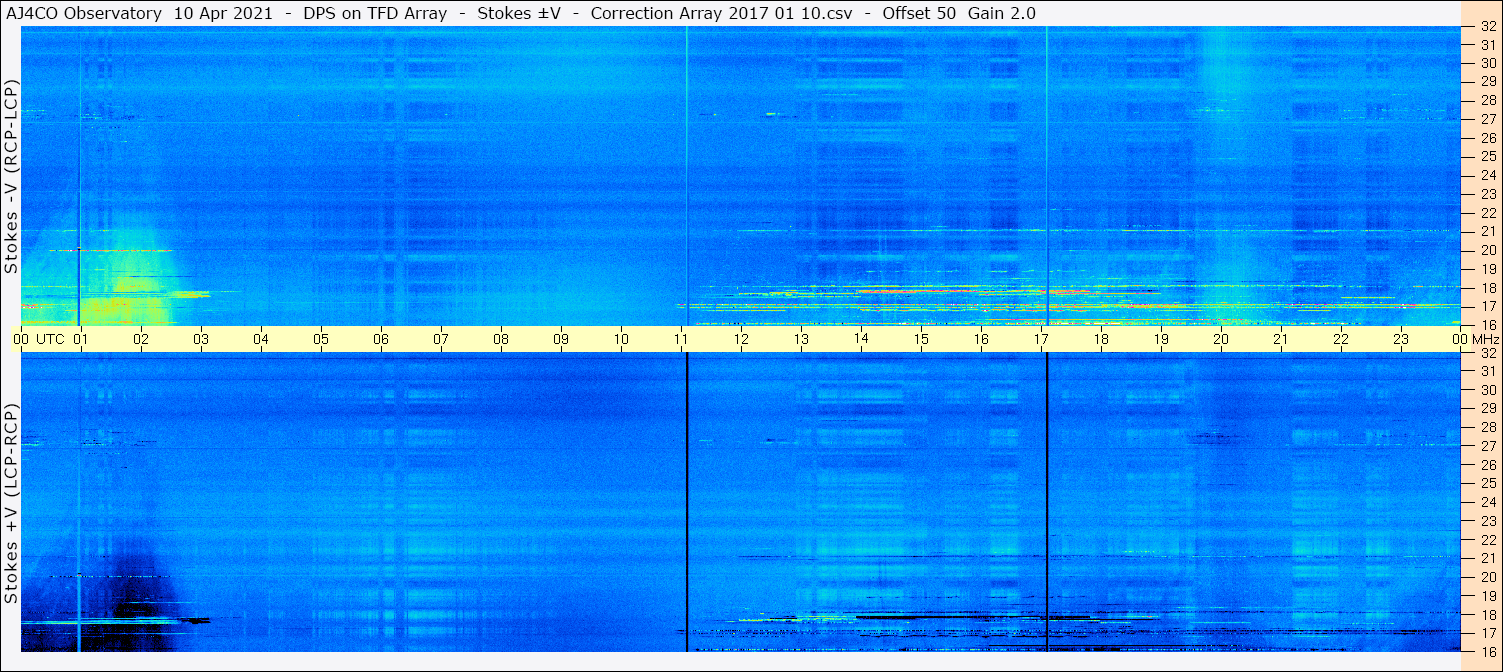Select the 12 hour mark on time axis
The width and height of the screenshot is (1503, 672).
click(x=741, y=339)
